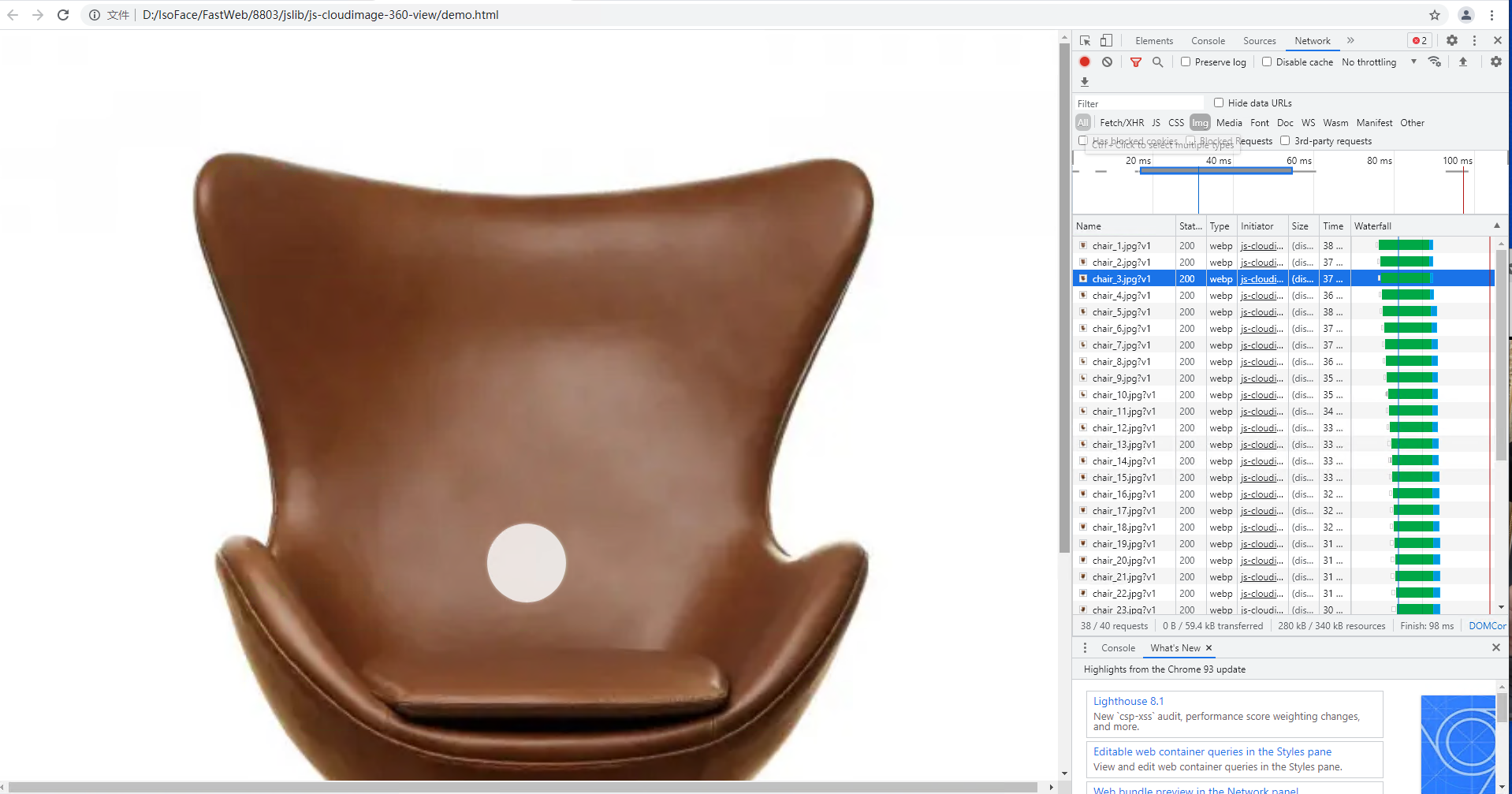Screen dimensions: 1512x794
Task: Open network conditions wifi icon
Action: (x=1435, y=62)
